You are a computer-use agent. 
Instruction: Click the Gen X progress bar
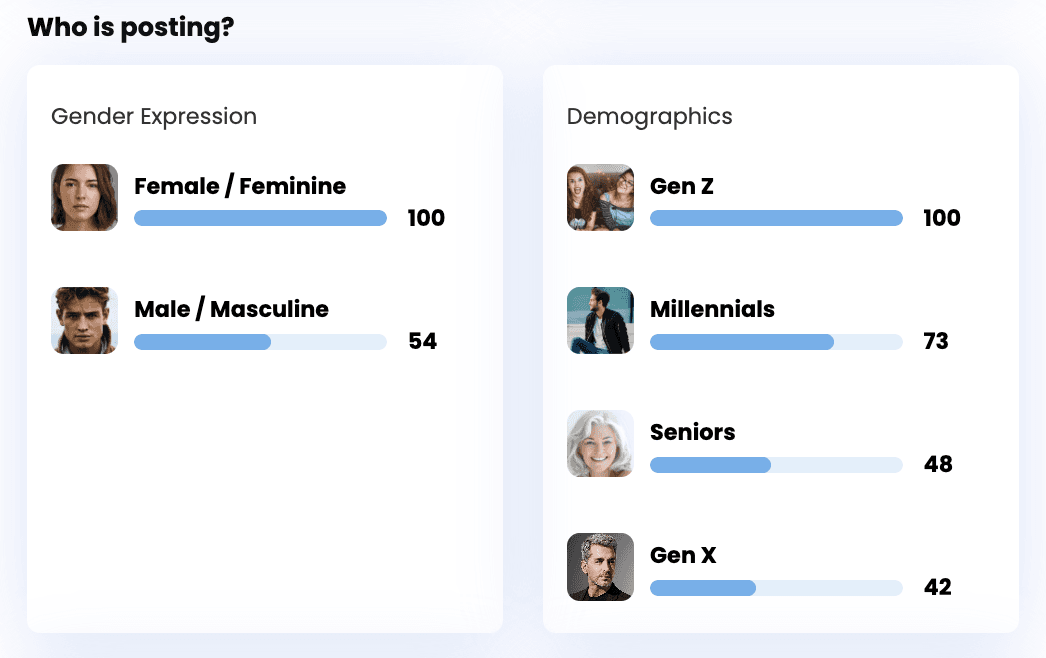coord(776,588)
